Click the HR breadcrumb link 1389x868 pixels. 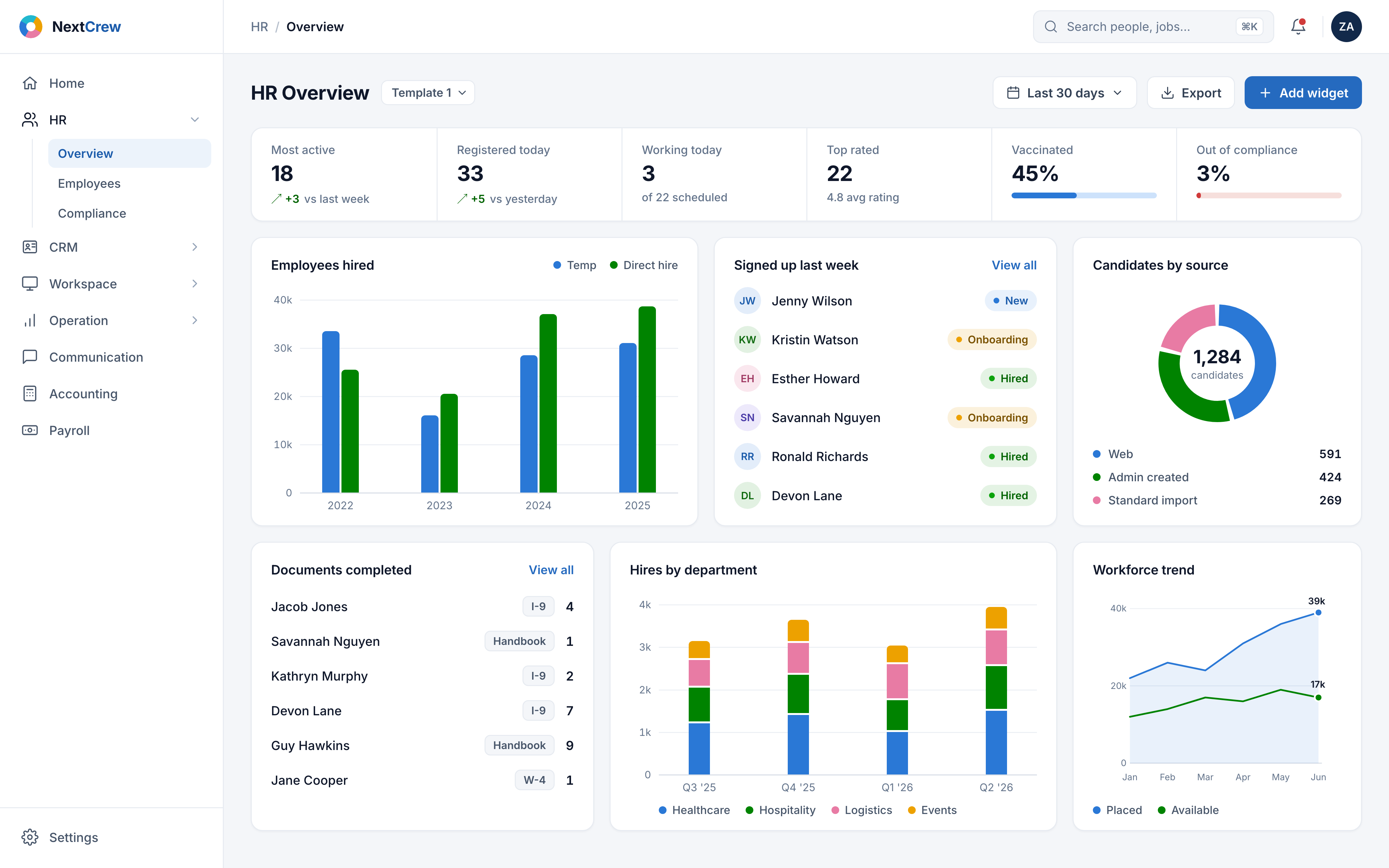tap(259, 26)
